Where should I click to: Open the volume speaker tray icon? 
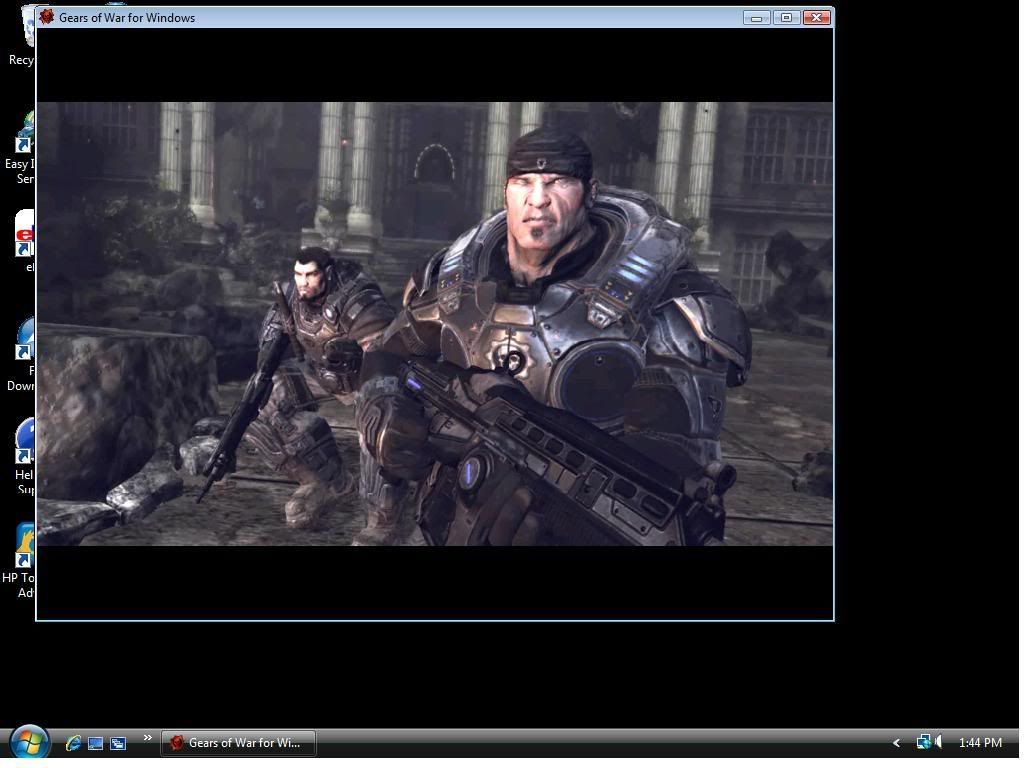pyautogui.click(x=939, y=742)
